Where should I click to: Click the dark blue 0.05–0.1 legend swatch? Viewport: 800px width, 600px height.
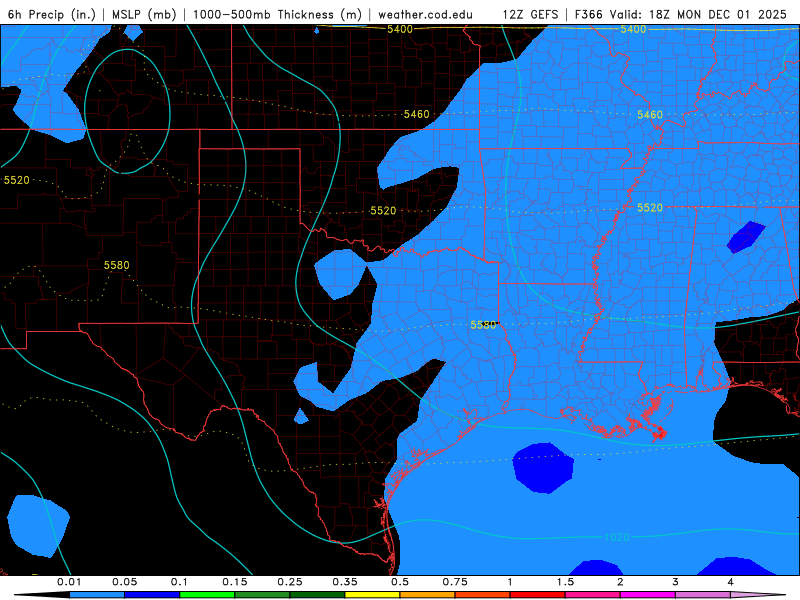click(x=152, y=595)
